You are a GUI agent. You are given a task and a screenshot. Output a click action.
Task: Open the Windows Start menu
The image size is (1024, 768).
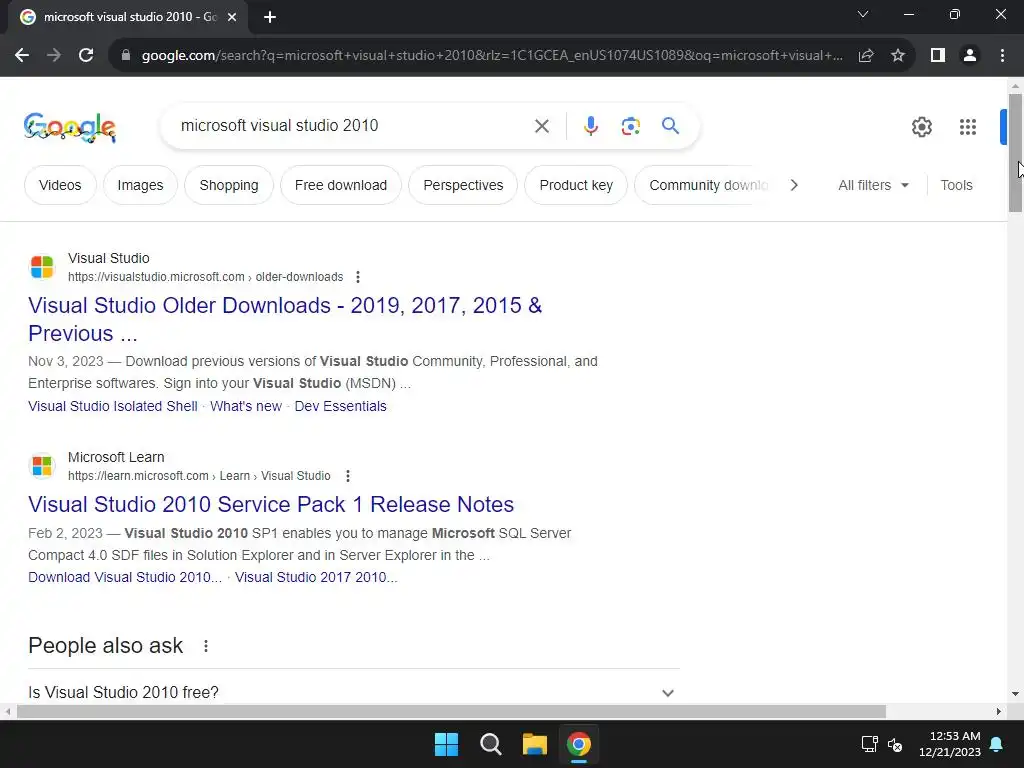point(447,744)
